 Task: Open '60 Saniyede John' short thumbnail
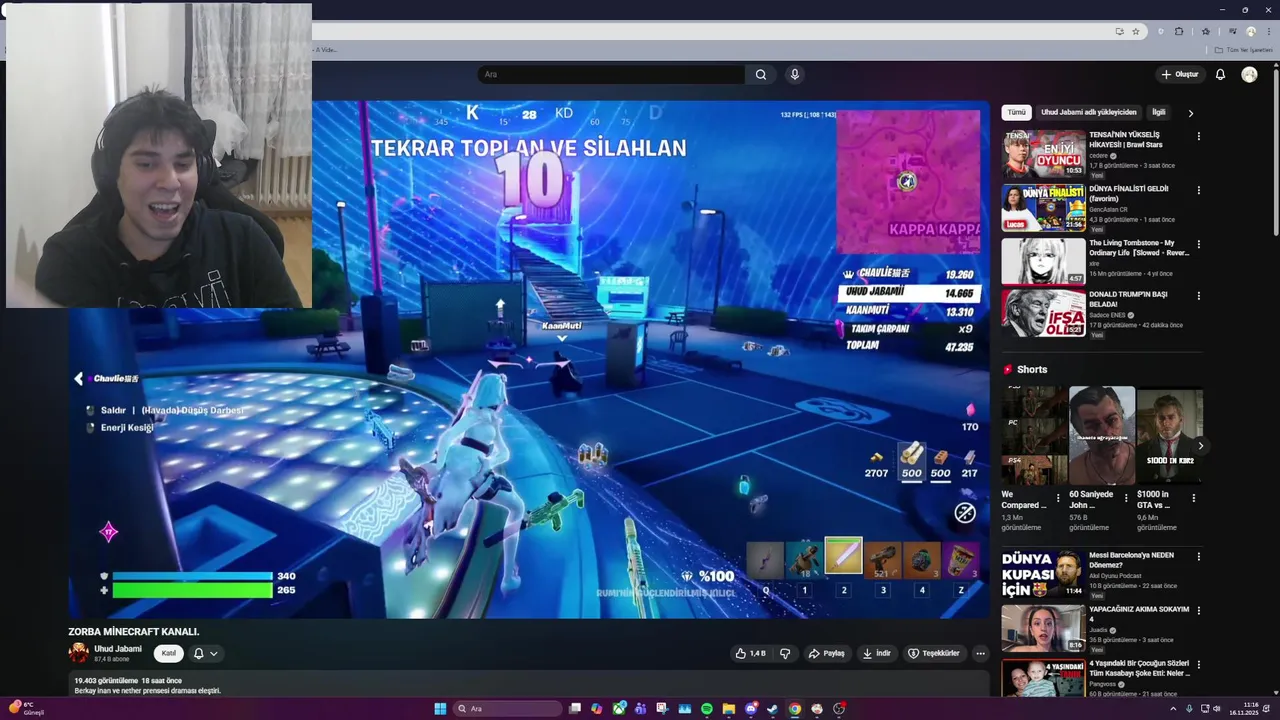[1102, 435]
